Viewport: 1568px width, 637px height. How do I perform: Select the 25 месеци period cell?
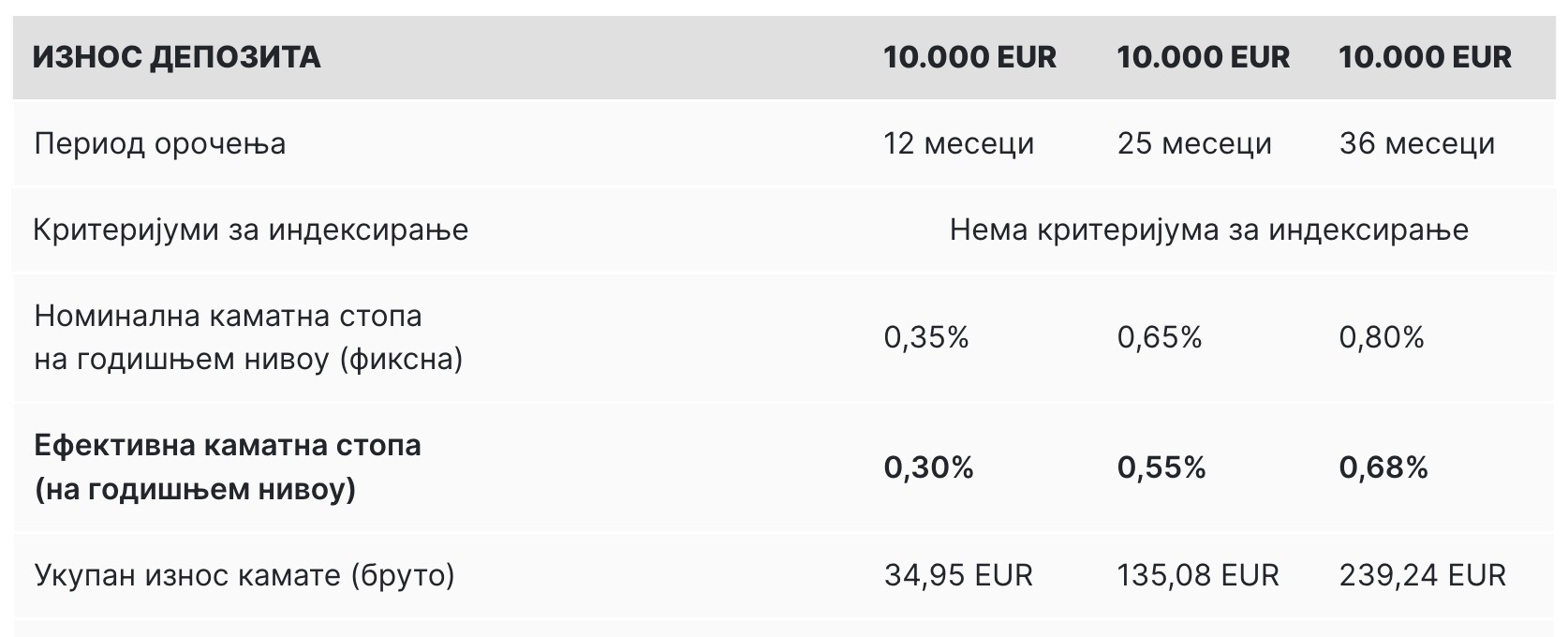point(1194,144)
